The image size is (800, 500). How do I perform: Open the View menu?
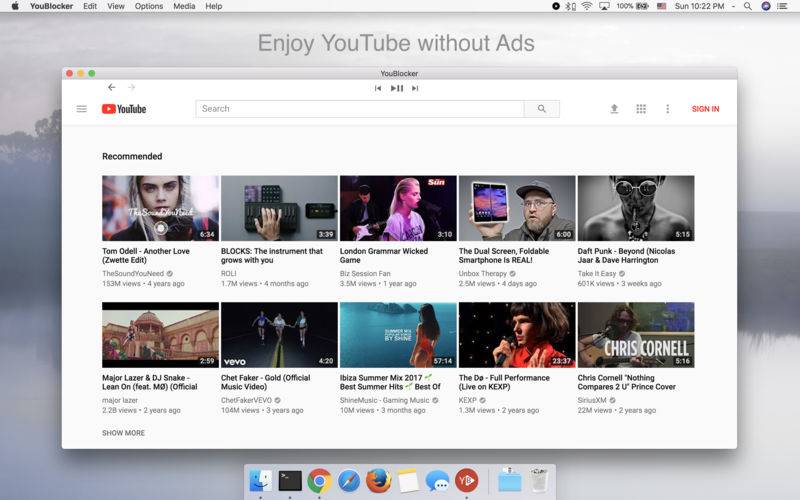(116, 6)
